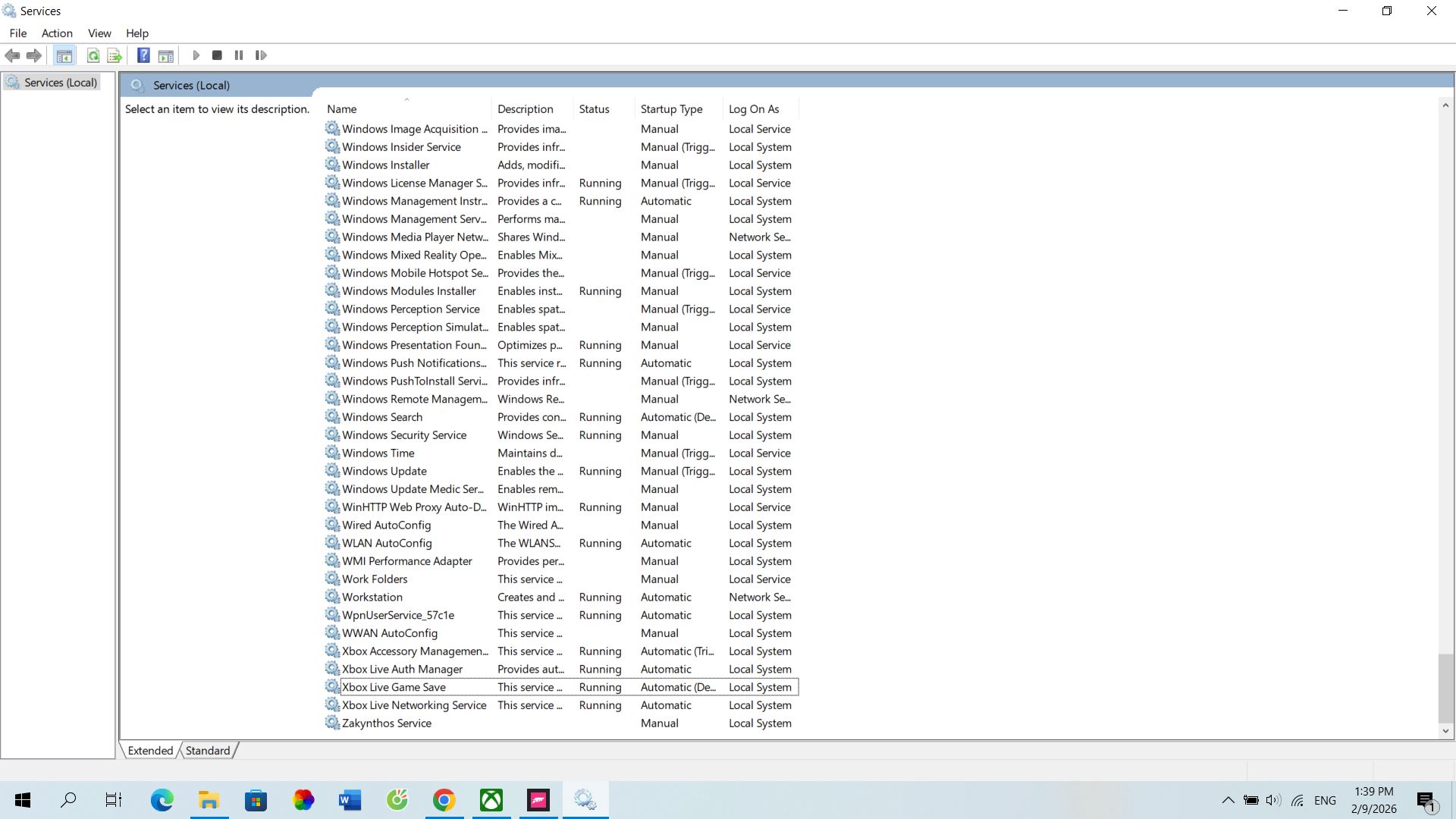Click the Show/Hide Action Pane icon
Viewport: 1456px width, 819px height.
pyautogui.click(x=166, y=55)
